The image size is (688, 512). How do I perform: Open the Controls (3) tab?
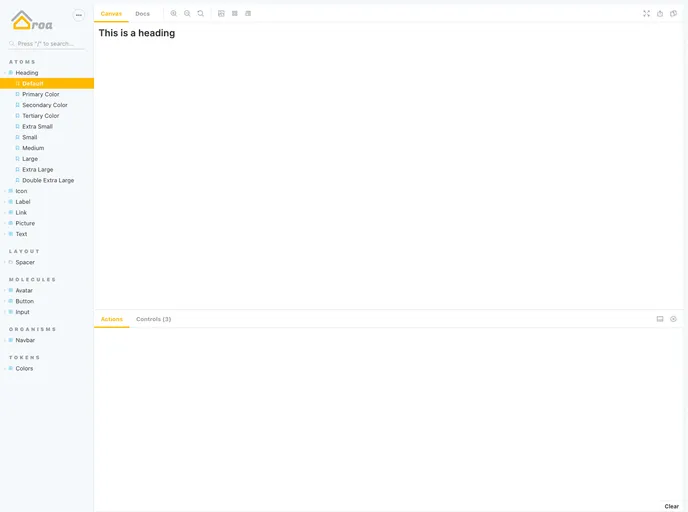point(154,319)
